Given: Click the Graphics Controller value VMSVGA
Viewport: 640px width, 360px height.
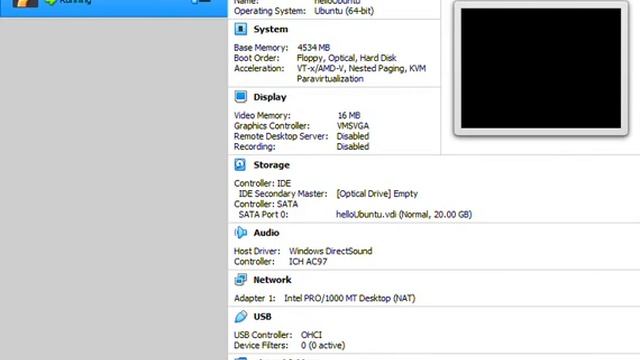Looking at the screenshot, I should pos(353,126).
